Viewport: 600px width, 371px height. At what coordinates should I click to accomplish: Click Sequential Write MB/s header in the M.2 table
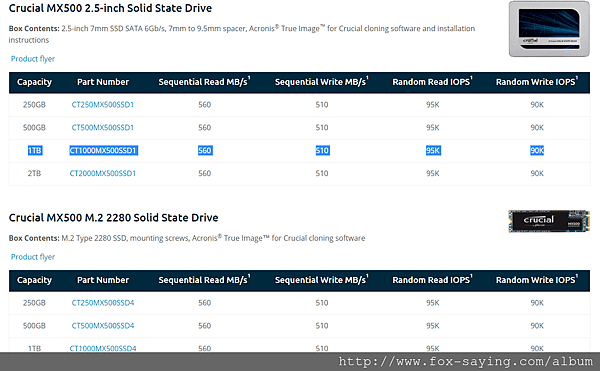(321, 280)
